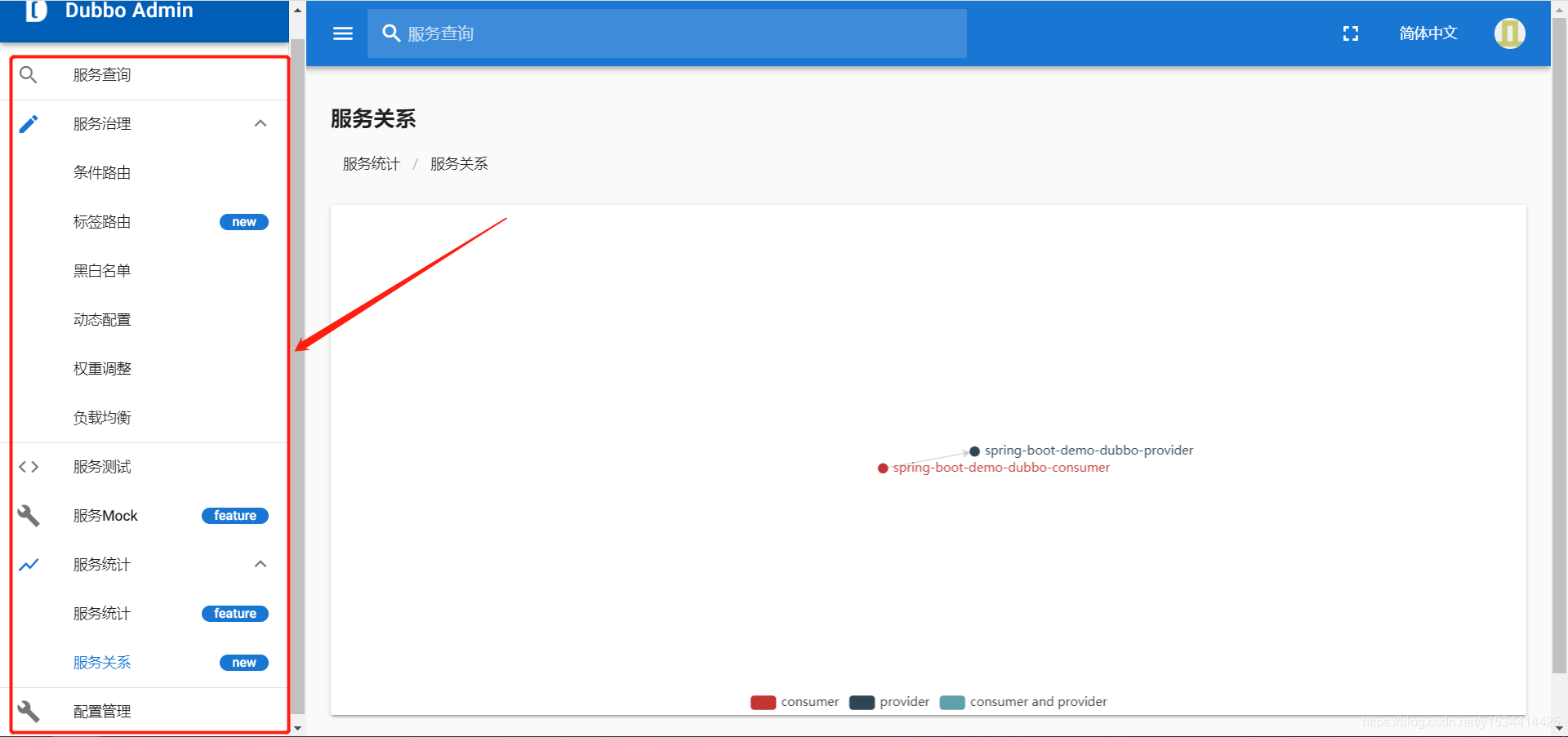1568x737 pixels.
Task: Toggle the provider legend dark swatch
Action: coord(862,703)
